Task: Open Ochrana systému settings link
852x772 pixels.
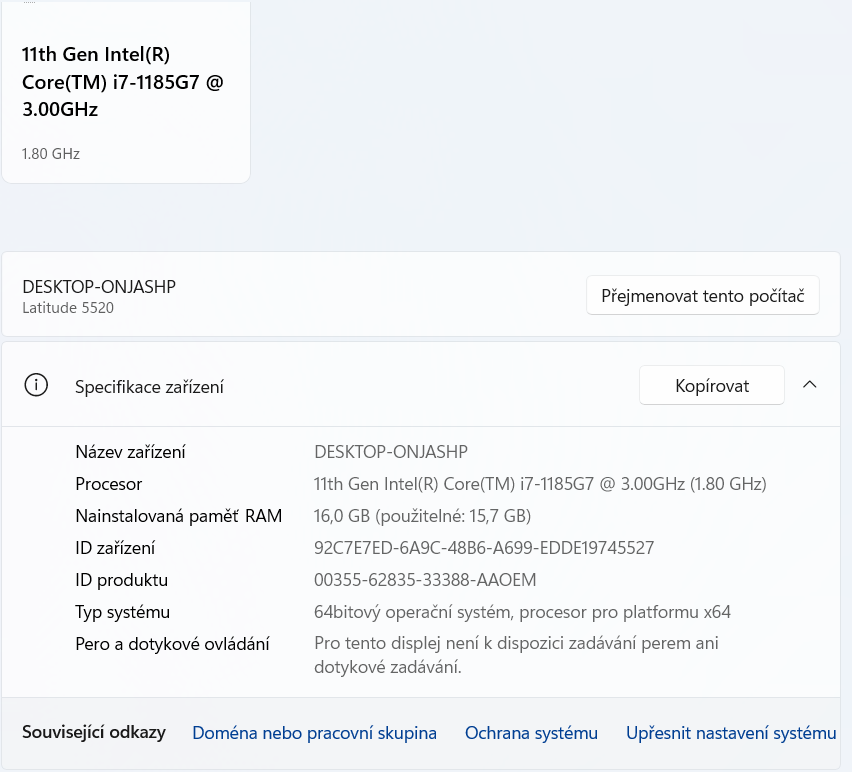Action: (x=531, y=733)
